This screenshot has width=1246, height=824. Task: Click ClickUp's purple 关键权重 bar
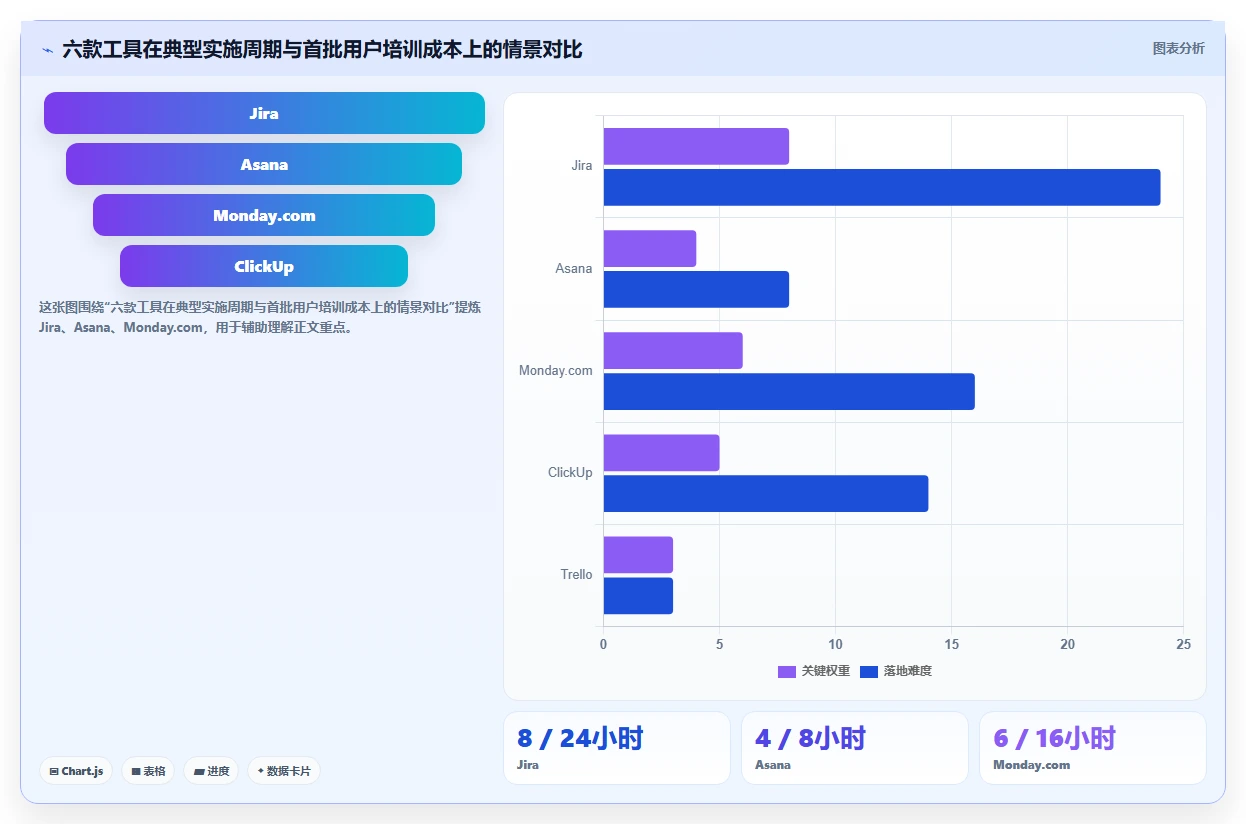(x=661, y=452)
